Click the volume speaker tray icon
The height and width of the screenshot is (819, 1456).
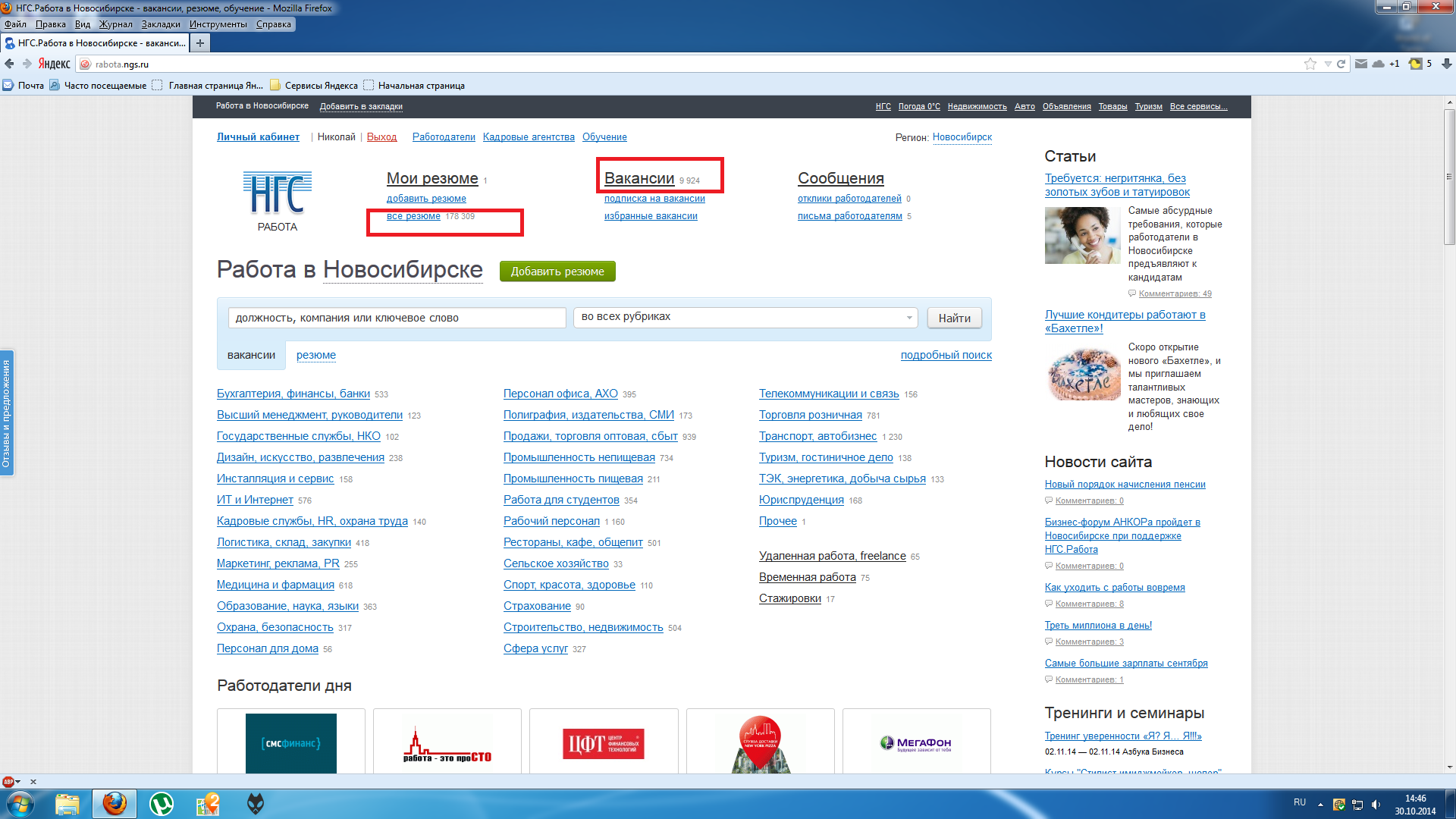coord(1376,805)
